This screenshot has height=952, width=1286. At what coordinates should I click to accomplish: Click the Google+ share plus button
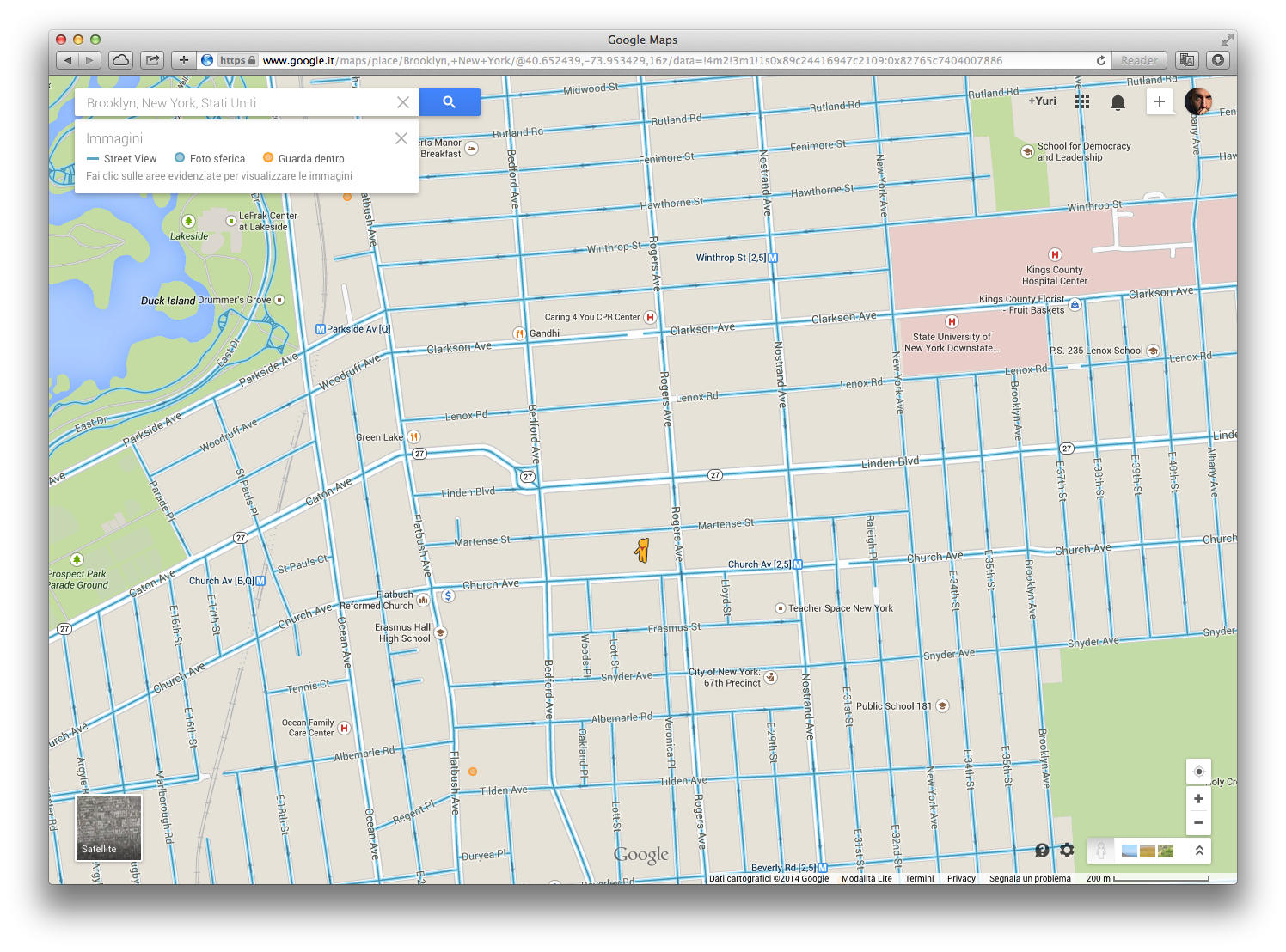point(1159,101)
